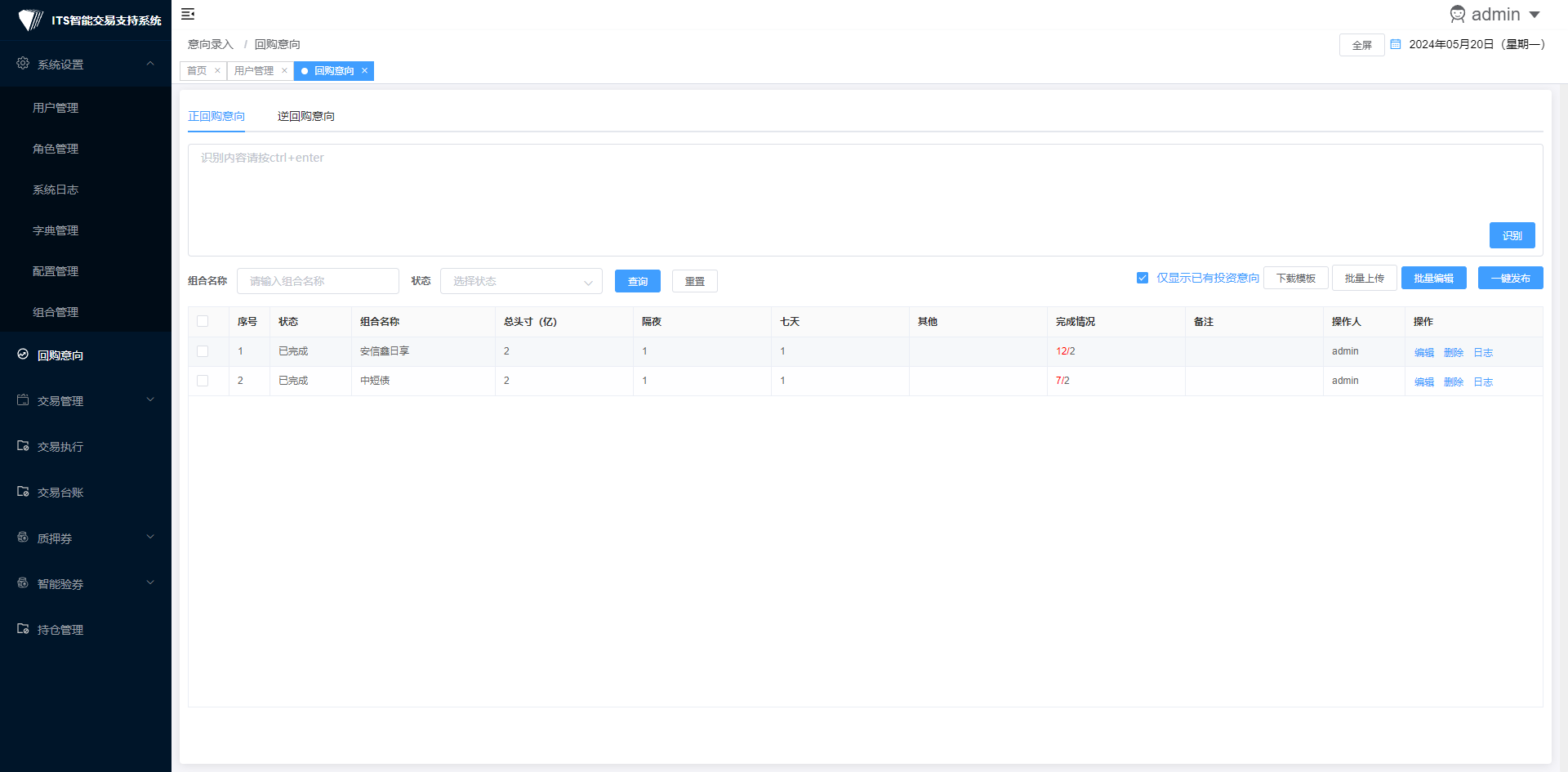Image resolution: width=1568 pixels, height=772 pixels.
Task: Click the 完成情况 value 7/2
Action: [1062, 381]
